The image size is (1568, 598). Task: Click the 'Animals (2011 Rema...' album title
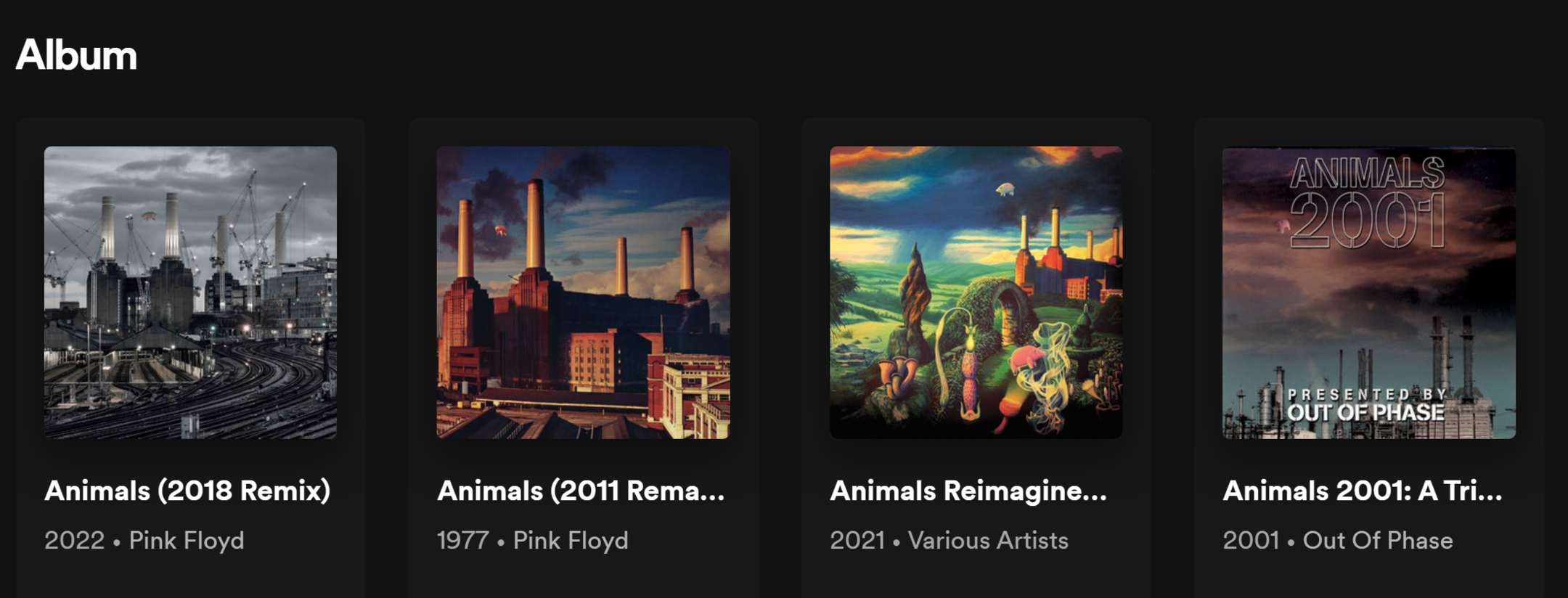(581, 491)
